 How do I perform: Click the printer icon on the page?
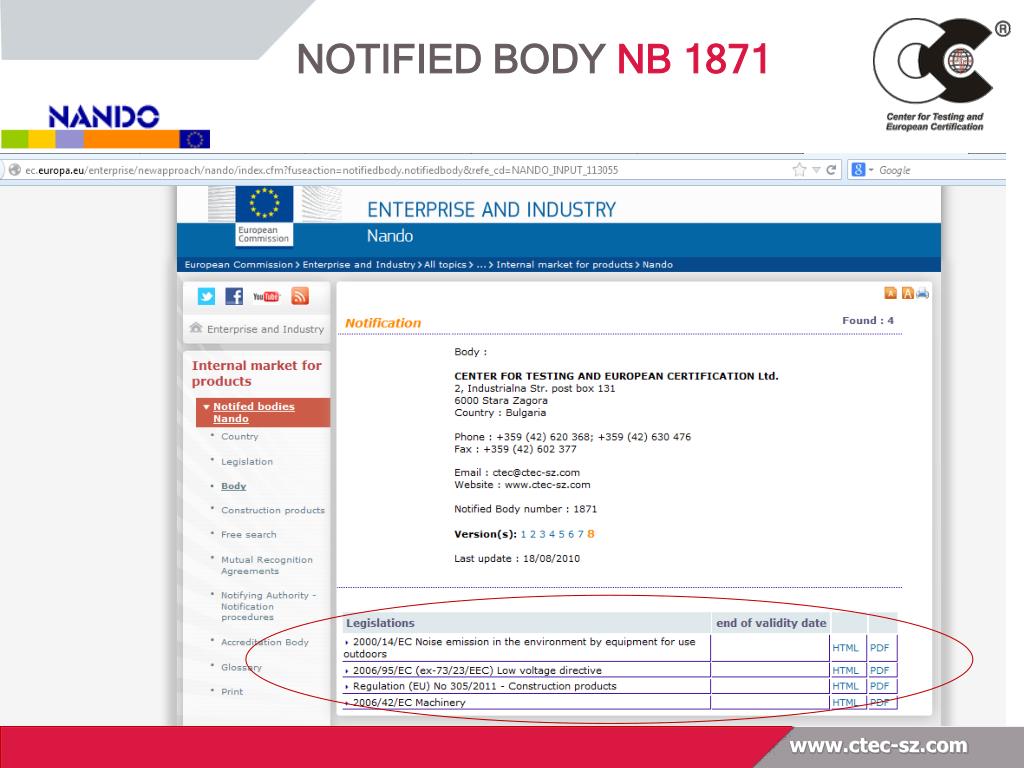click(x=922, y=293)
